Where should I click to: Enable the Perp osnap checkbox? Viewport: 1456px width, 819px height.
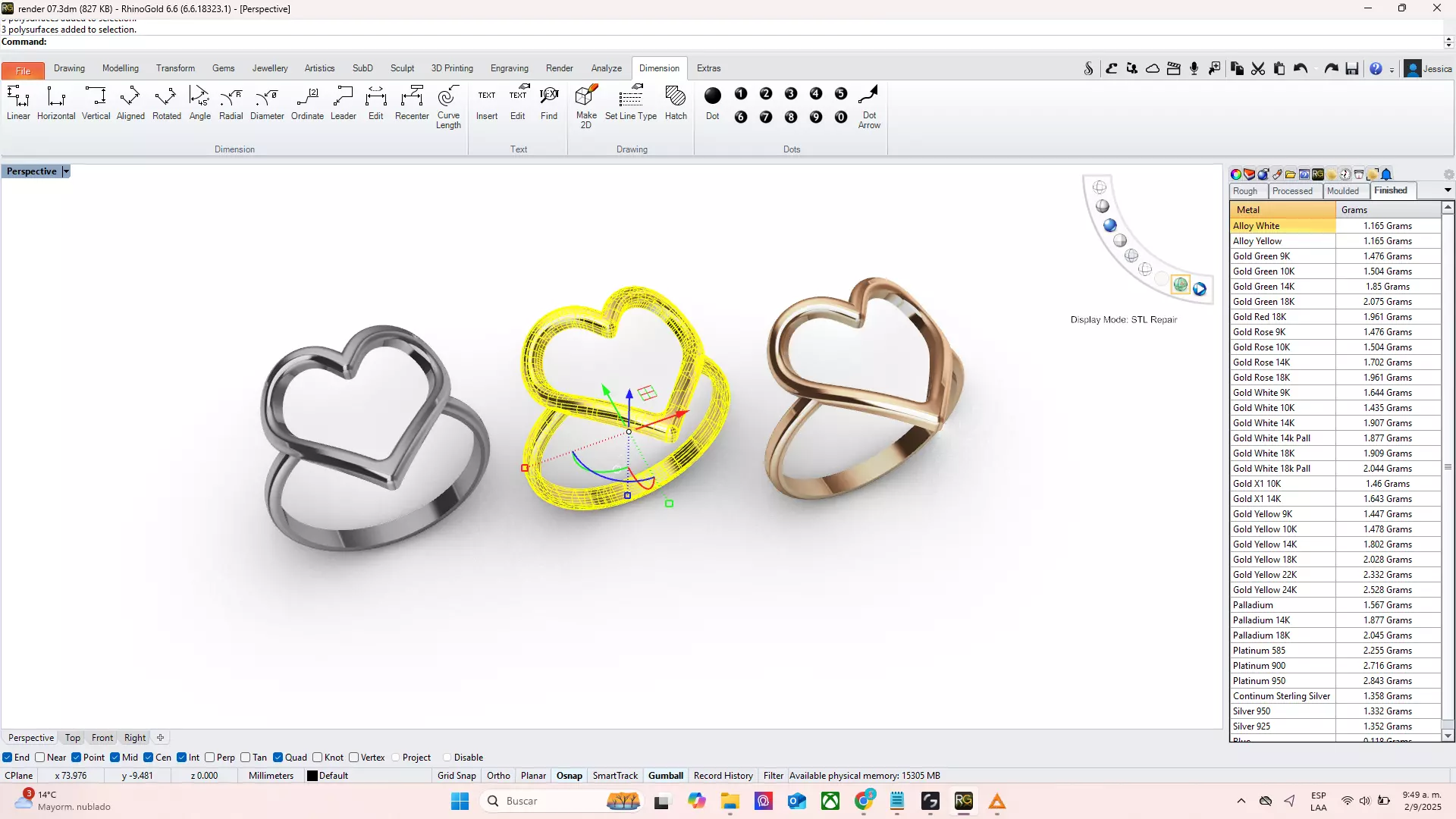click(210, 758)
